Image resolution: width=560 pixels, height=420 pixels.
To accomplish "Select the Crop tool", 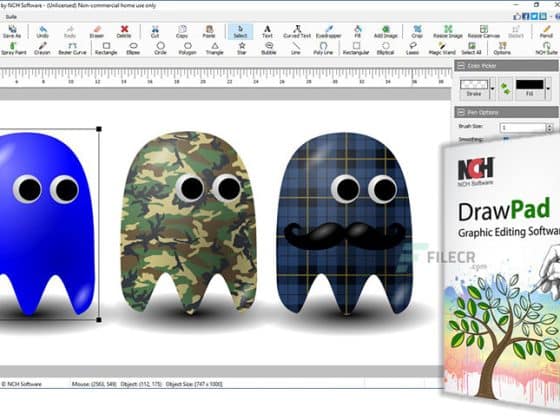I will pyautogui.click(x=417, y=31).
